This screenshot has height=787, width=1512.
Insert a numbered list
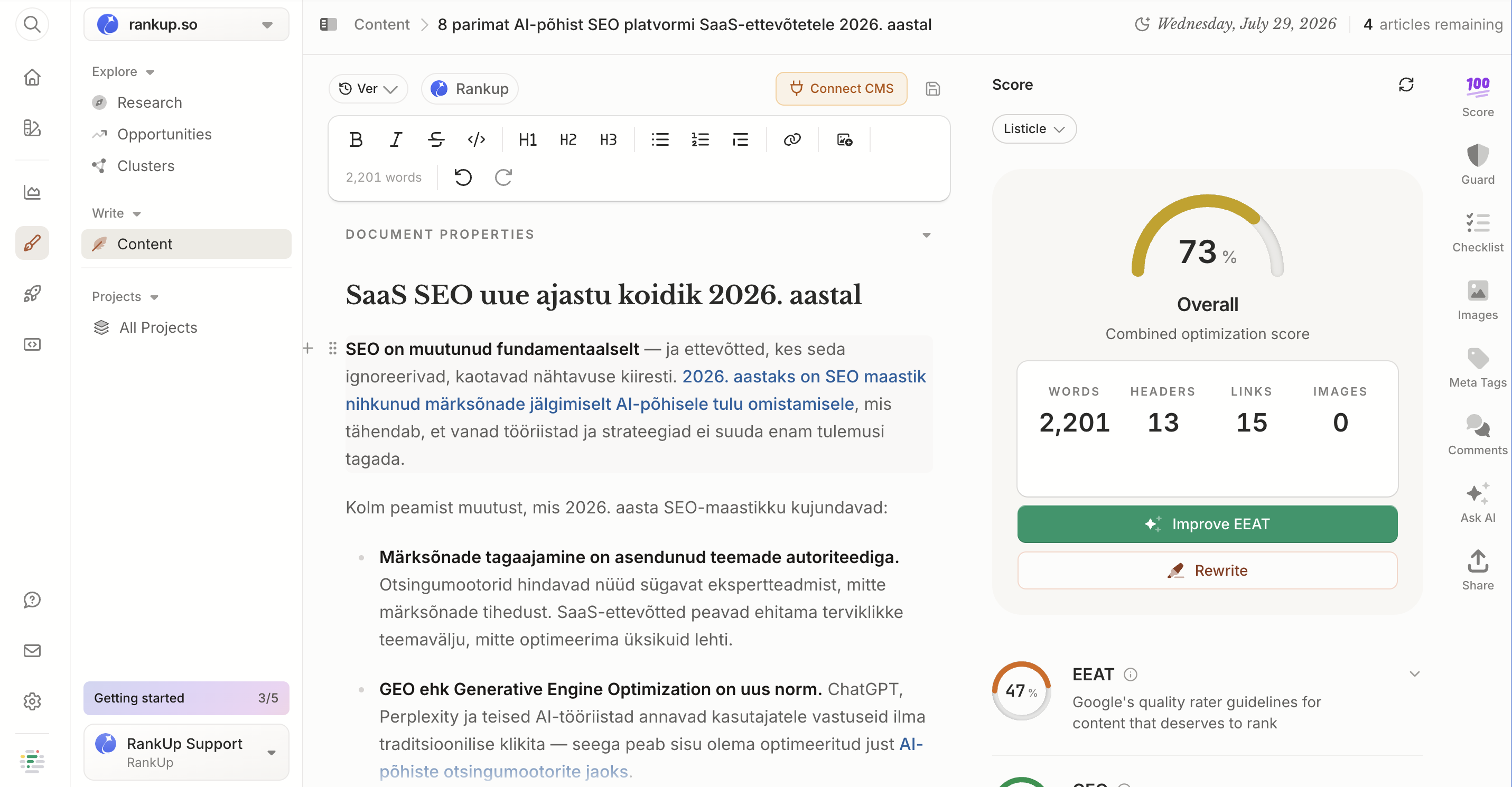700,139
